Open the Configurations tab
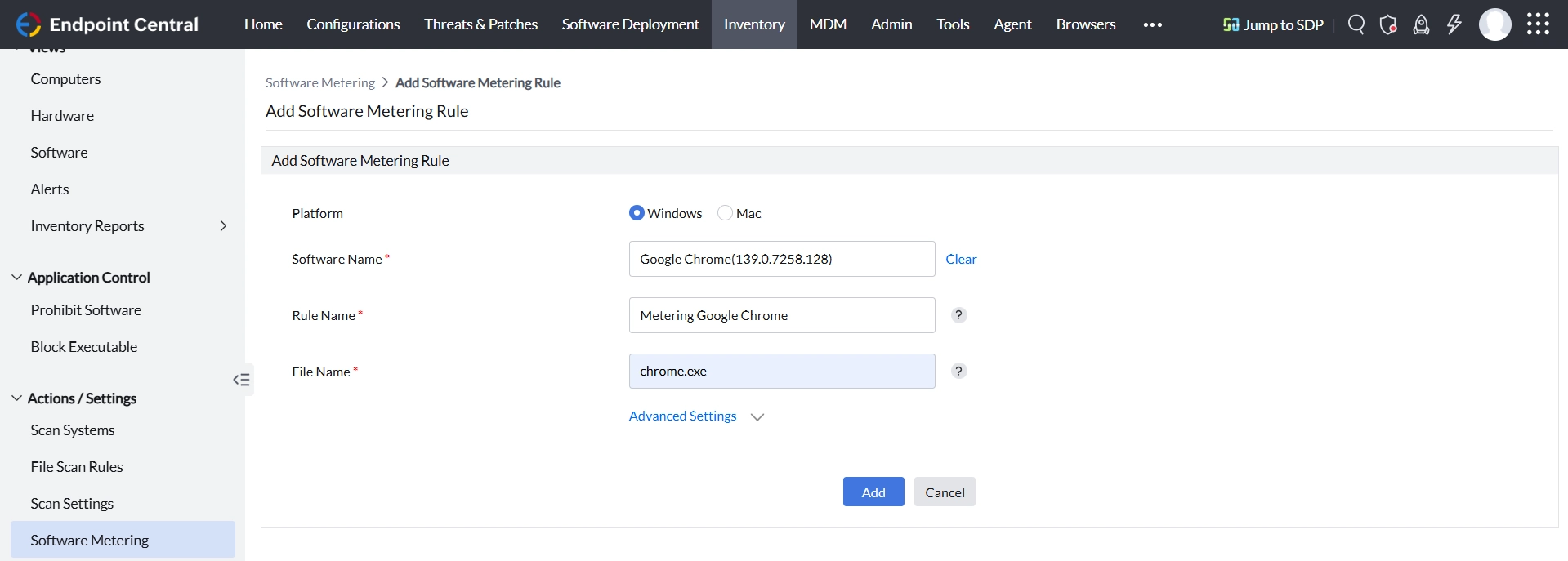The width and height of the screenshot is (1568, 561). coord(353,24)
